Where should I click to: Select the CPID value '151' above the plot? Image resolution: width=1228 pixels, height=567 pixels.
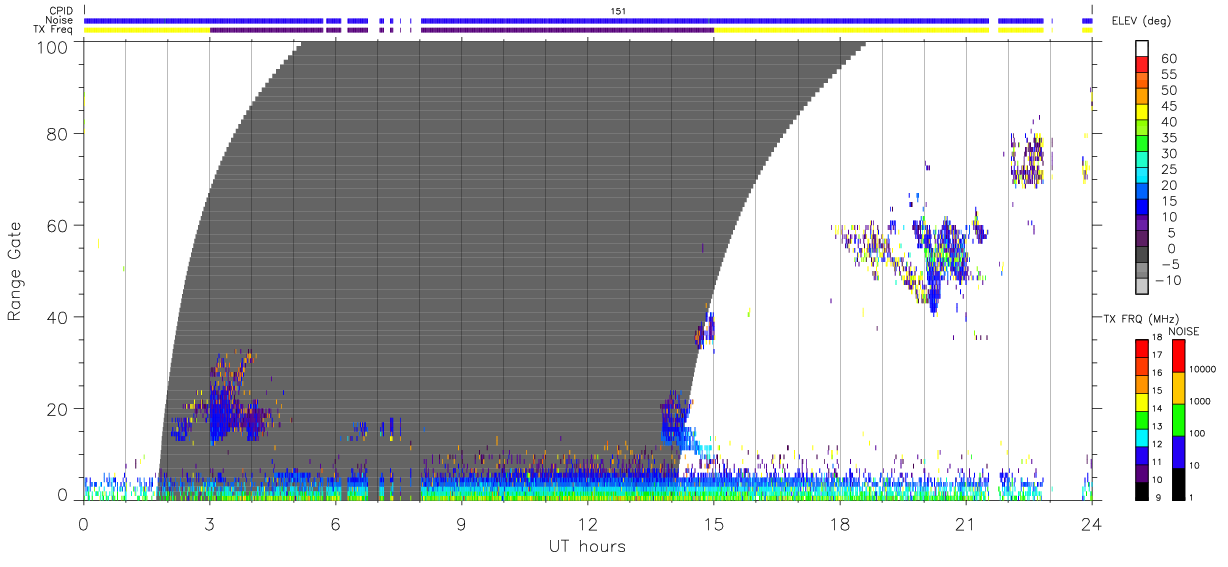tap(619, 11)
